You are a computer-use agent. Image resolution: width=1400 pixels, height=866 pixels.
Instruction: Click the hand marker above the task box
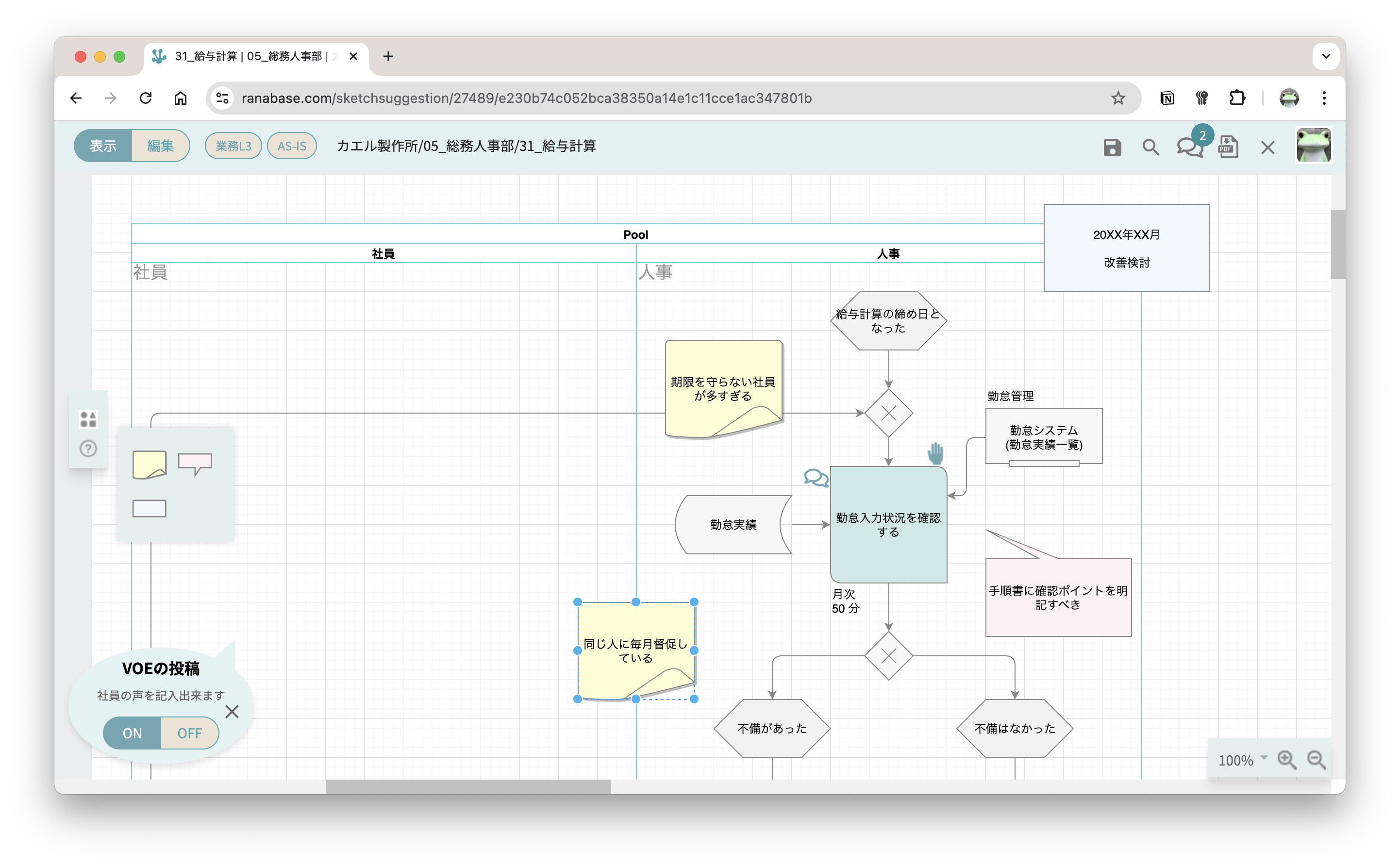click(x=935, y=453)
